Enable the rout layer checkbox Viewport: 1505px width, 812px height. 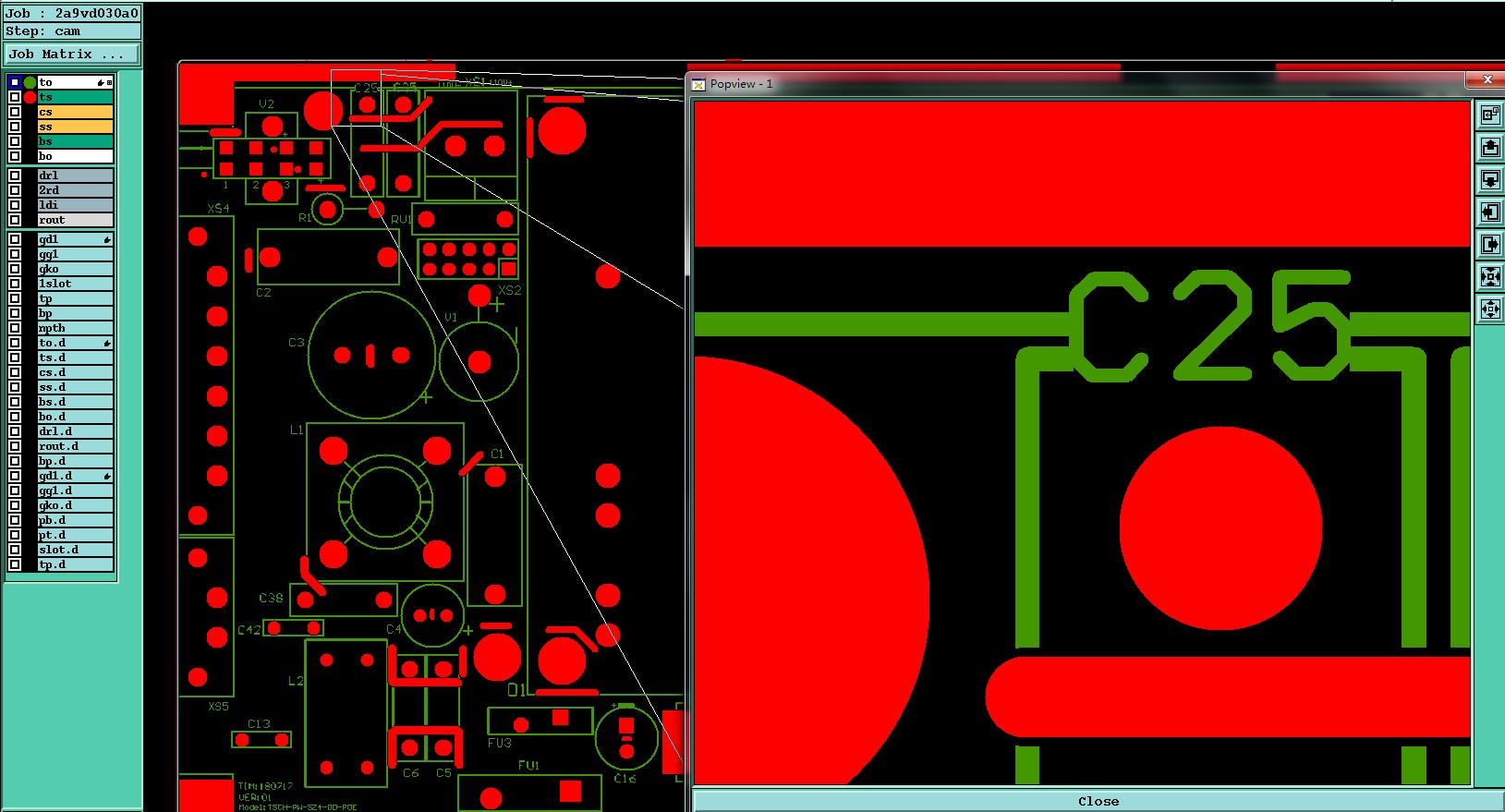(15, 220)
